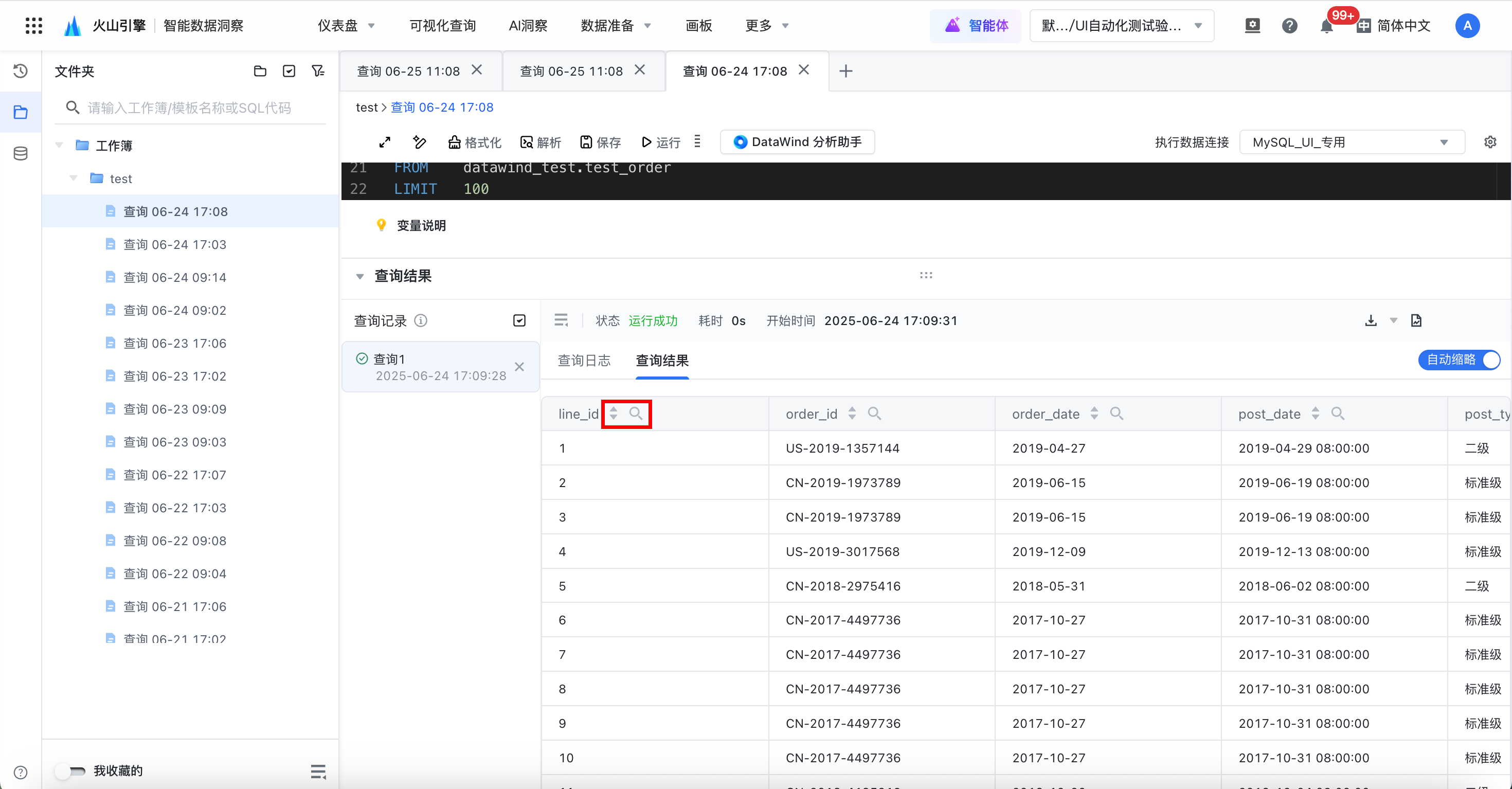Open 画板 in top navigation

click(x=698, y=25)
